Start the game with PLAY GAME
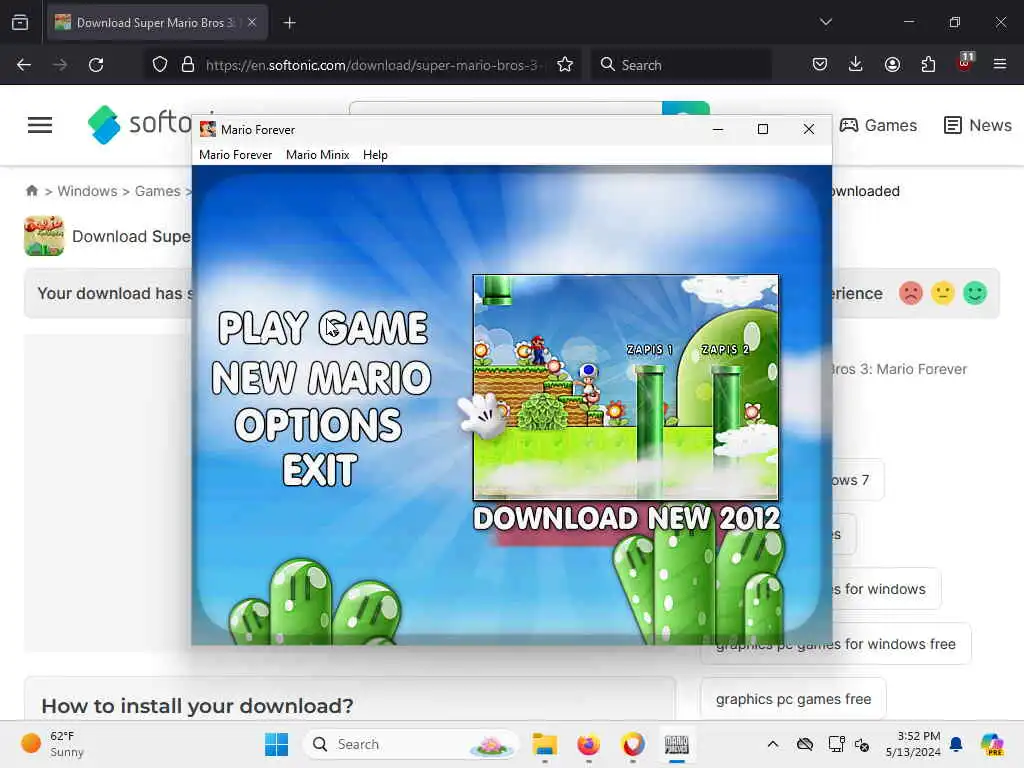Image resolution: width=1024 pixels, height=768 pixels. tap(323, 327)
